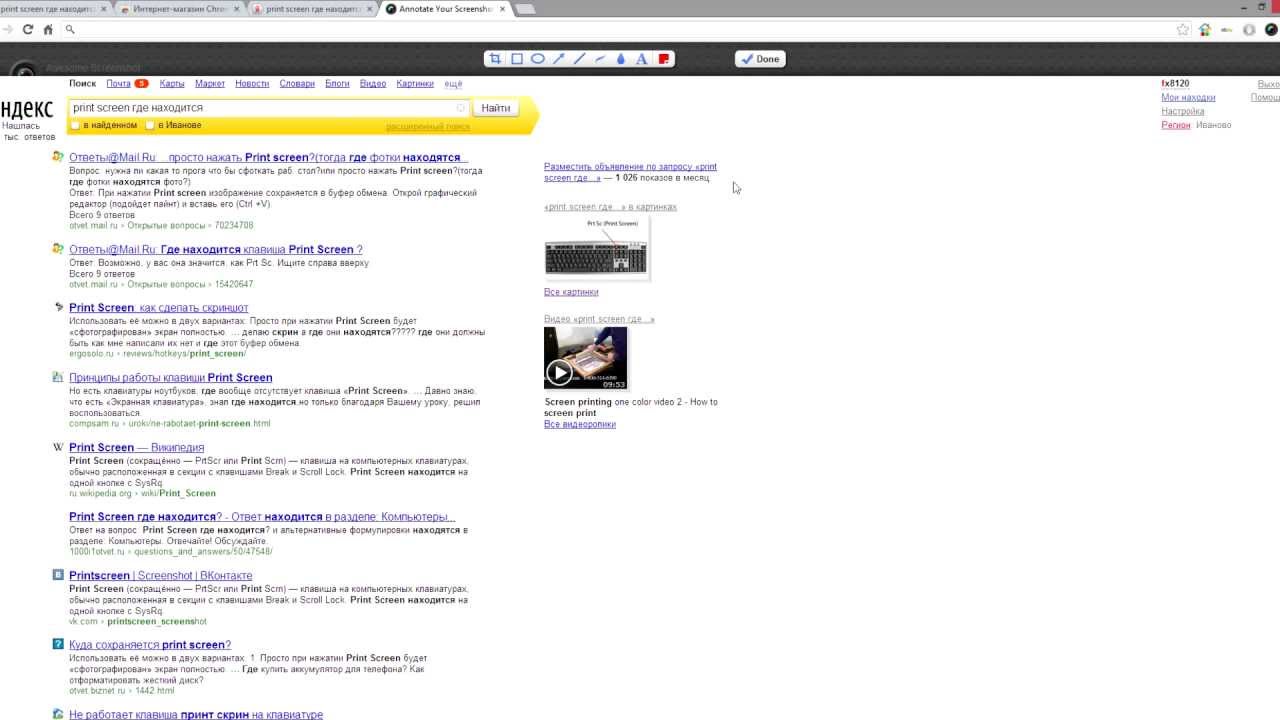Open the 'Картинки' service link
The width and height of the screenshot is (1280, 720).
[415, 84]
